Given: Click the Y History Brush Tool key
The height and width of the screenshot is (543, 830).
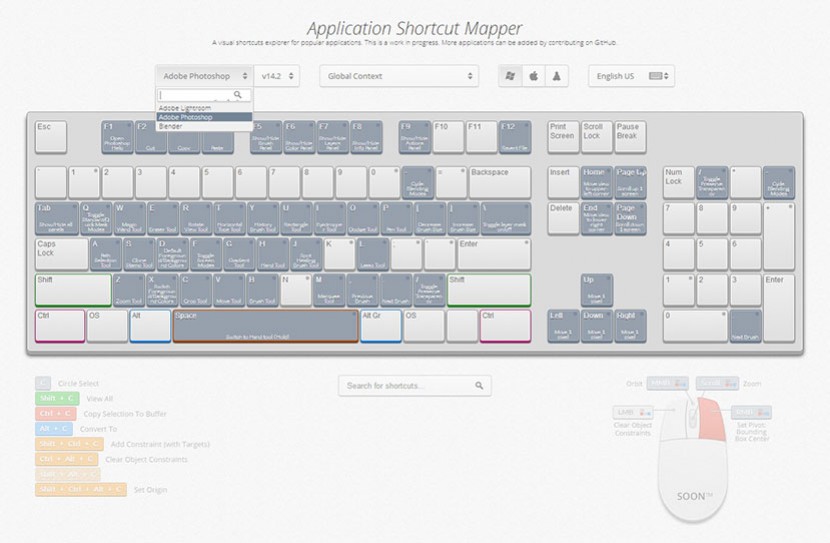Looking at the screenshot, I should pyautogui.click(x=263, y=218).
